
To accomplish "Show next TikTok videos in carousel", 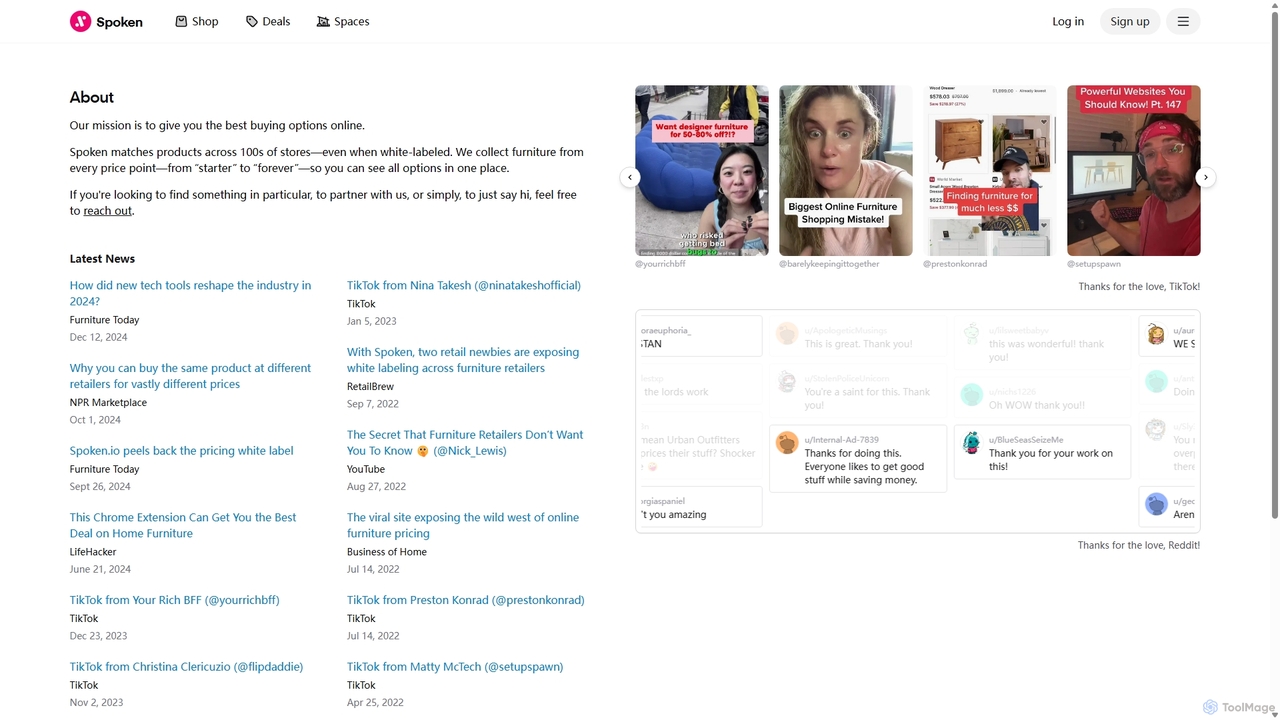I will (1206, 177).
